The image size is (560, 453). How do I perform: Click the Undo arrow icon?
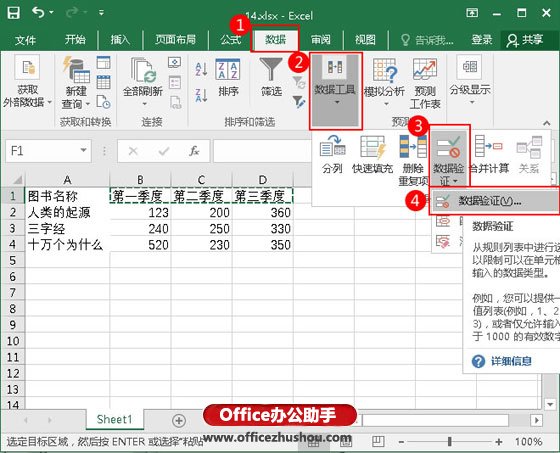(38, 13)
